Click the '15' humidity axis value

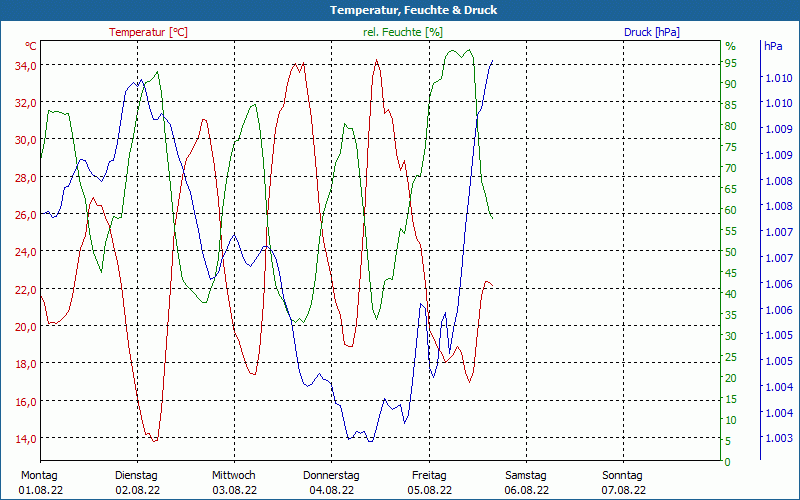(731, 399)
